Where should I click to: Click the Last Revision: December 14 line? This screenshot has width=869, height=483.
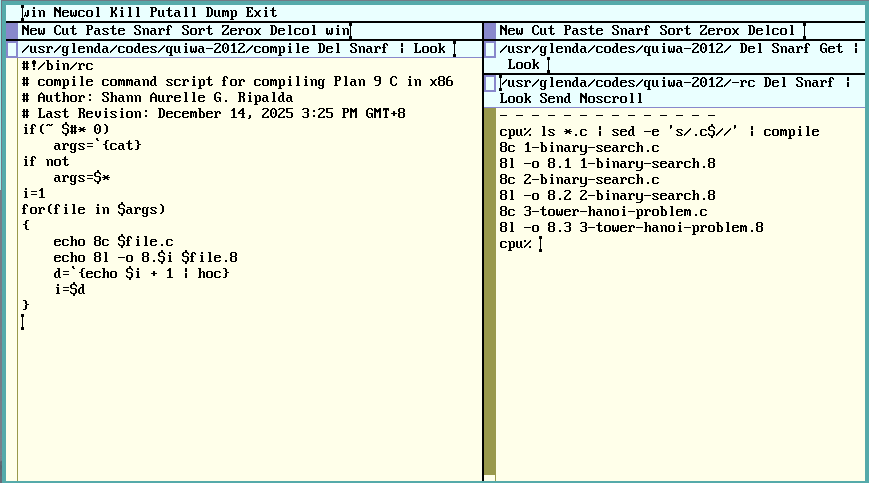pos(213,114)
